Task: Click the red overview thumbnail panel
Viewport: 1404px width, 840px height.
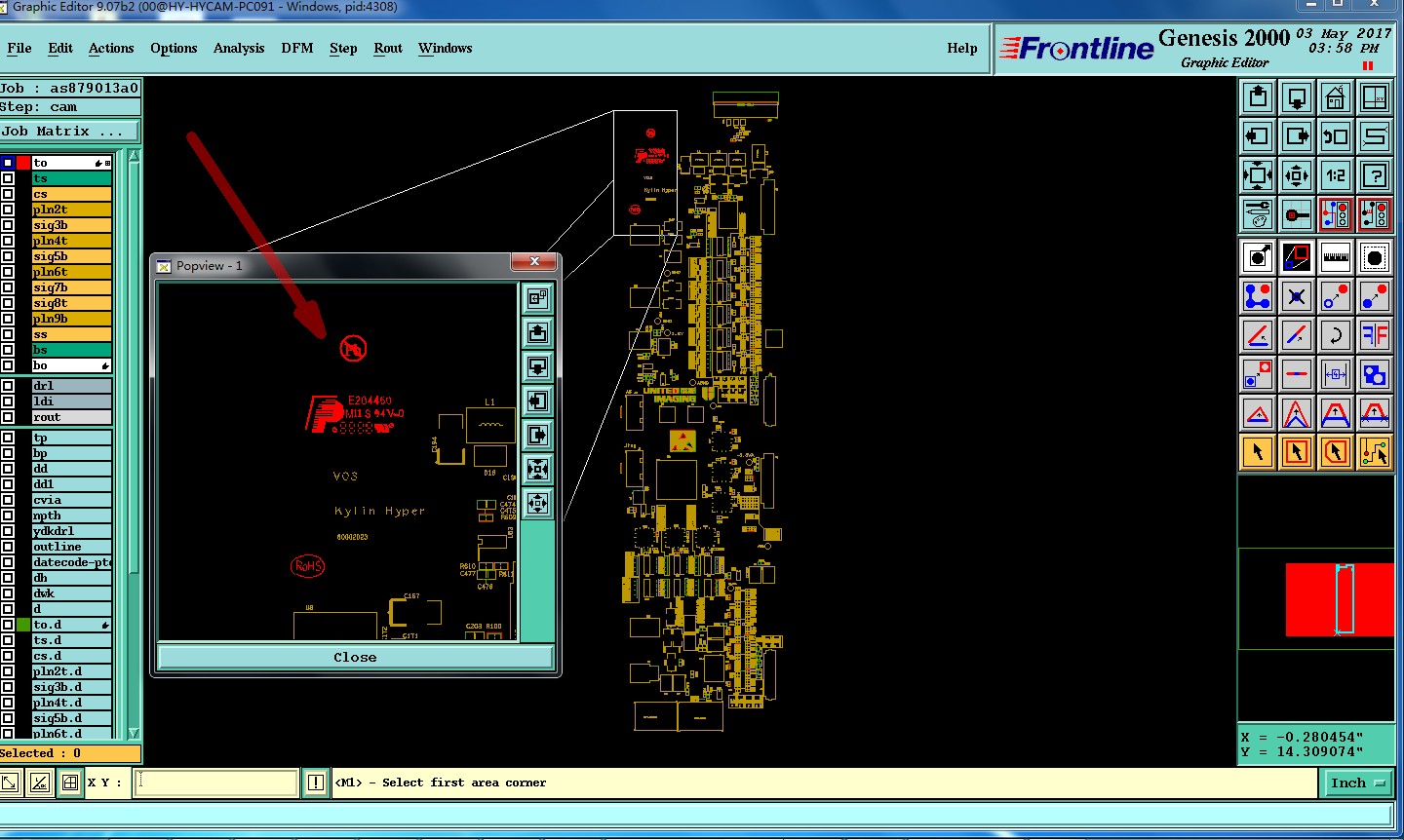Action: (x=1339, y=599)
